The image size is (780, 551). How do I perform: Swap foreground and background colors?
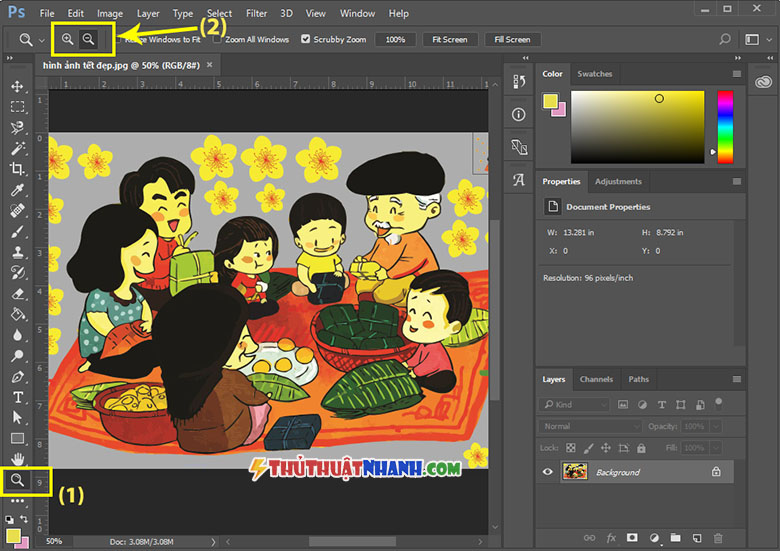point(23,519)
